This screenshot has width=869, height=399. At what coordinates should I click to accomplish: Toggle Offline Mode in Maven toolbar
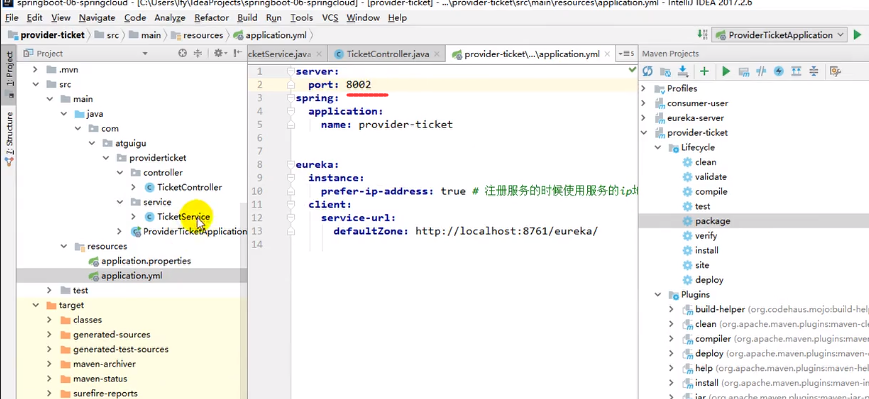click(761, 71)
